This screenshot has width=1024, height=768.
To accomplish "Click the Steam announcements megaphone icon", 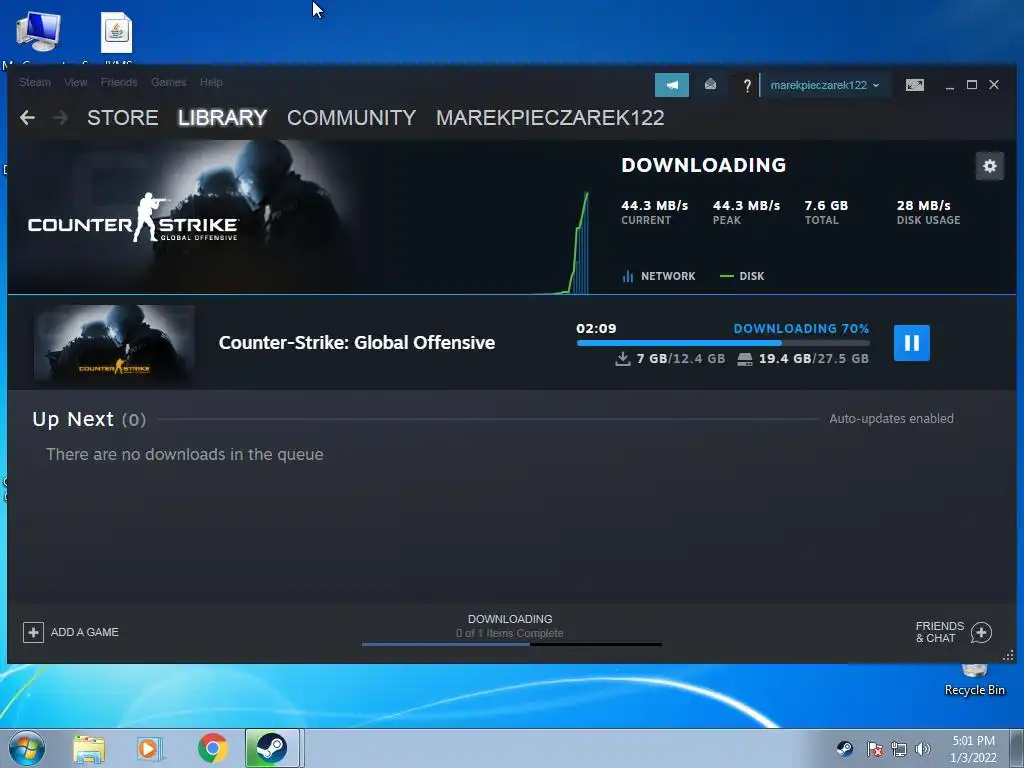I will pyautogui.click(x=671, y=85).
